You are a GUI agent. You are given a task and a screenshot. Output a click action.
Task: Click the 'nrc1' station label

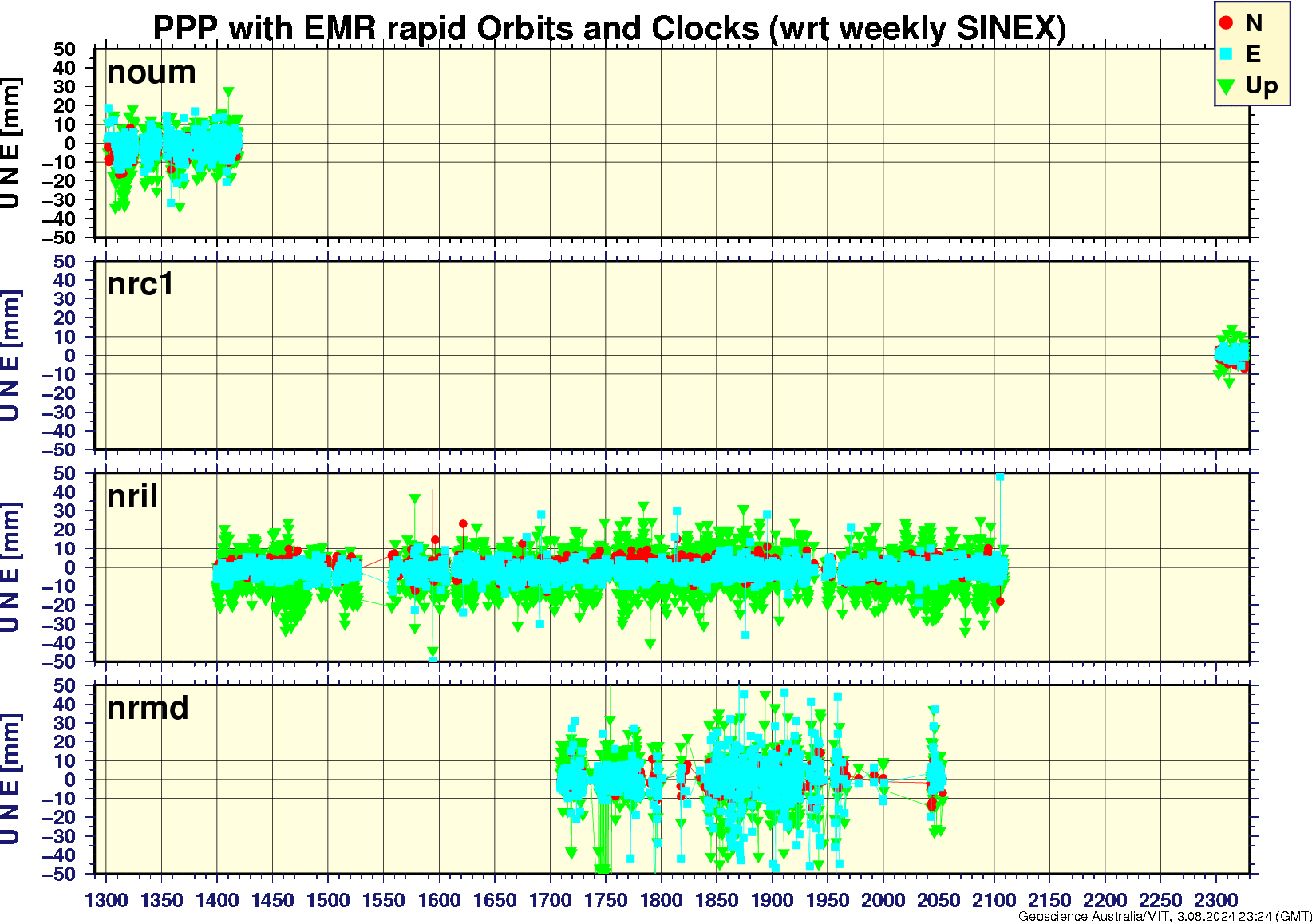(x=140, y=284)
